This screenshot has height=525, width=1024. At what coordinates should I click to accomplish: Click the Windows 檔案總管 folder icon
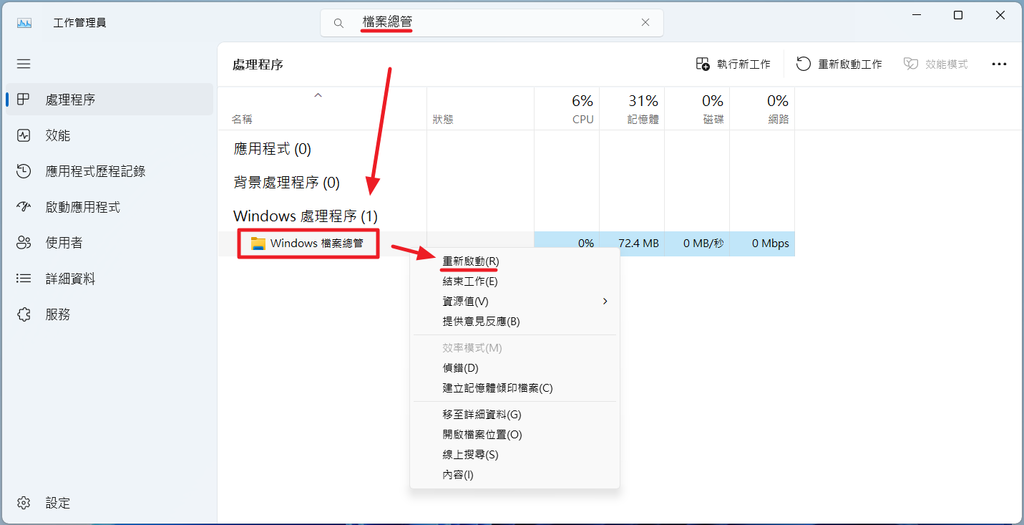click(x=259, y=244)
